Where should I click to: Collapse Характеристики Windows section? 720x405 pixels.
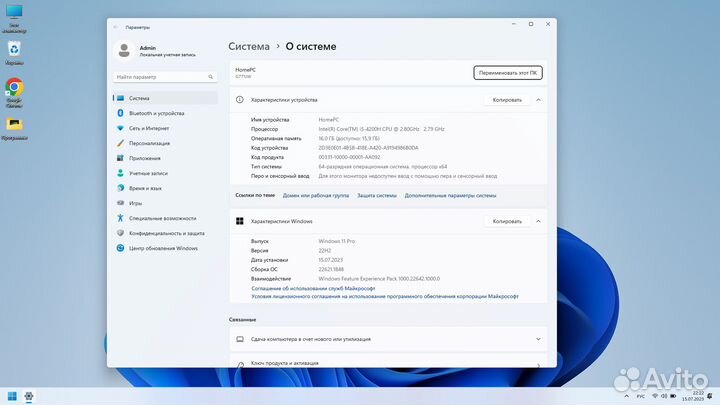pyautogui.click(x=539, y=221)
